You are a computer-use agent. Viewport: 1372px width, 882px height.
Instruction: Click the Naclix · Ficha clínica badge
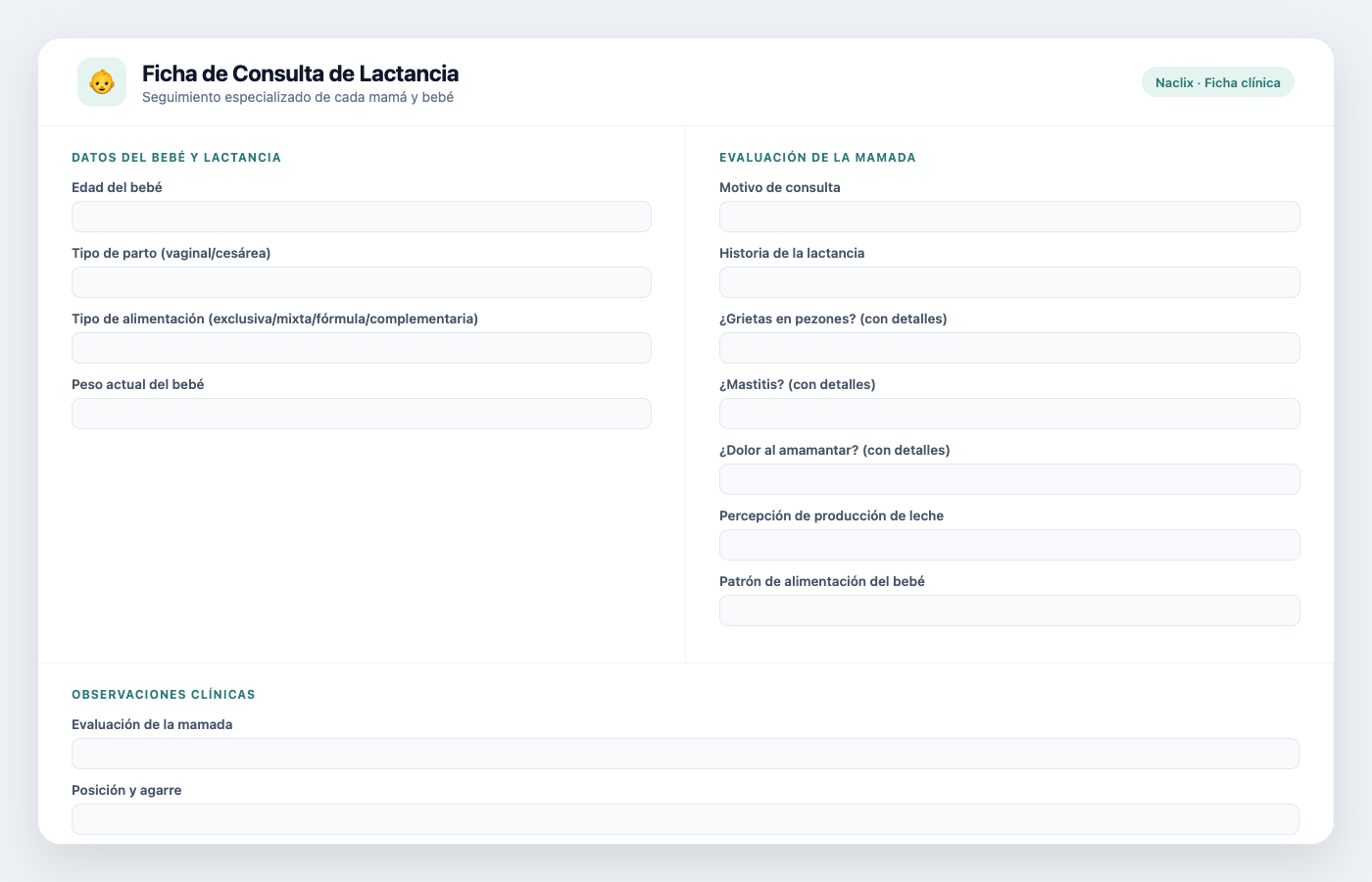[x=1218, y=82]
